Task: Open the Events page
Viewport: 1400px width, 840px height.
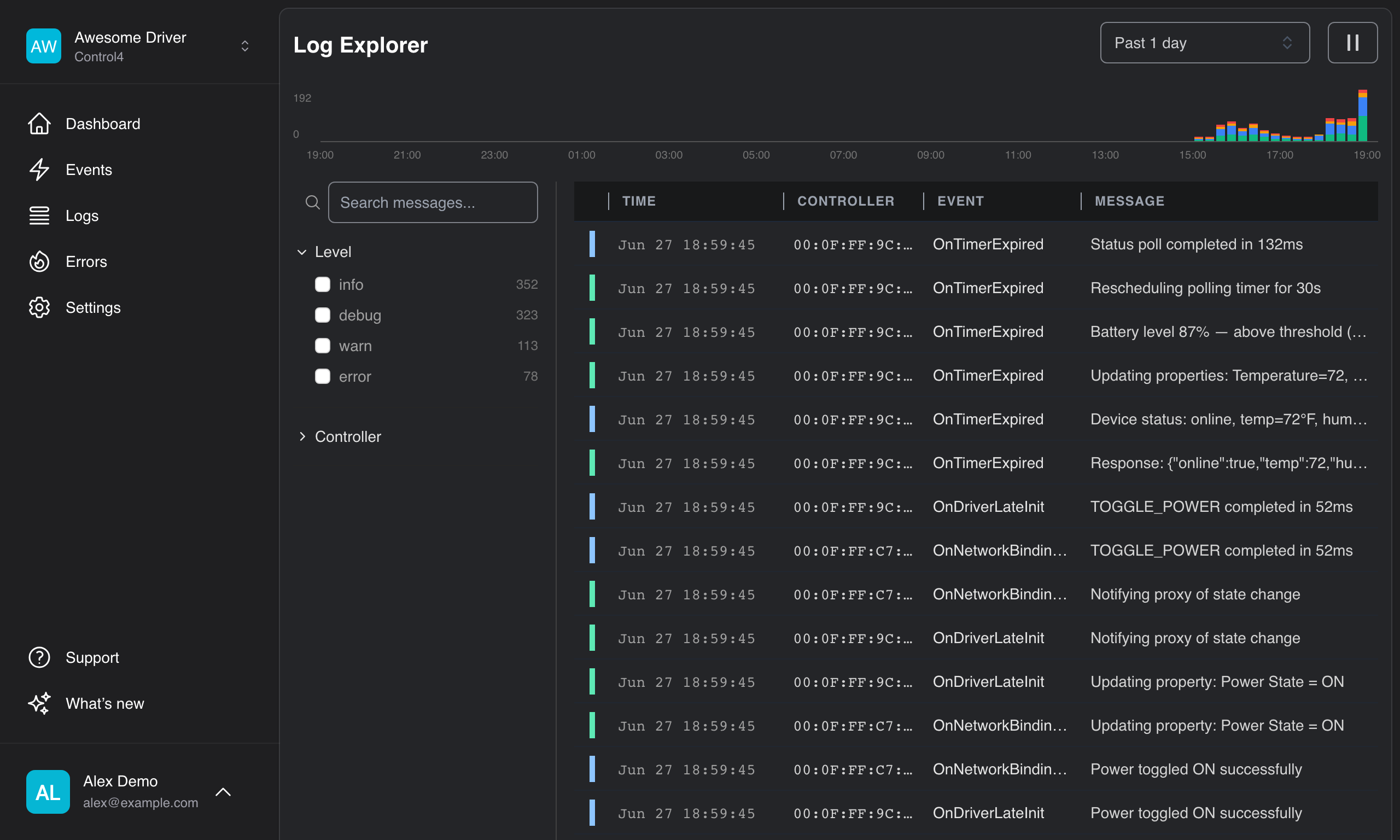Action: [89, 169]
